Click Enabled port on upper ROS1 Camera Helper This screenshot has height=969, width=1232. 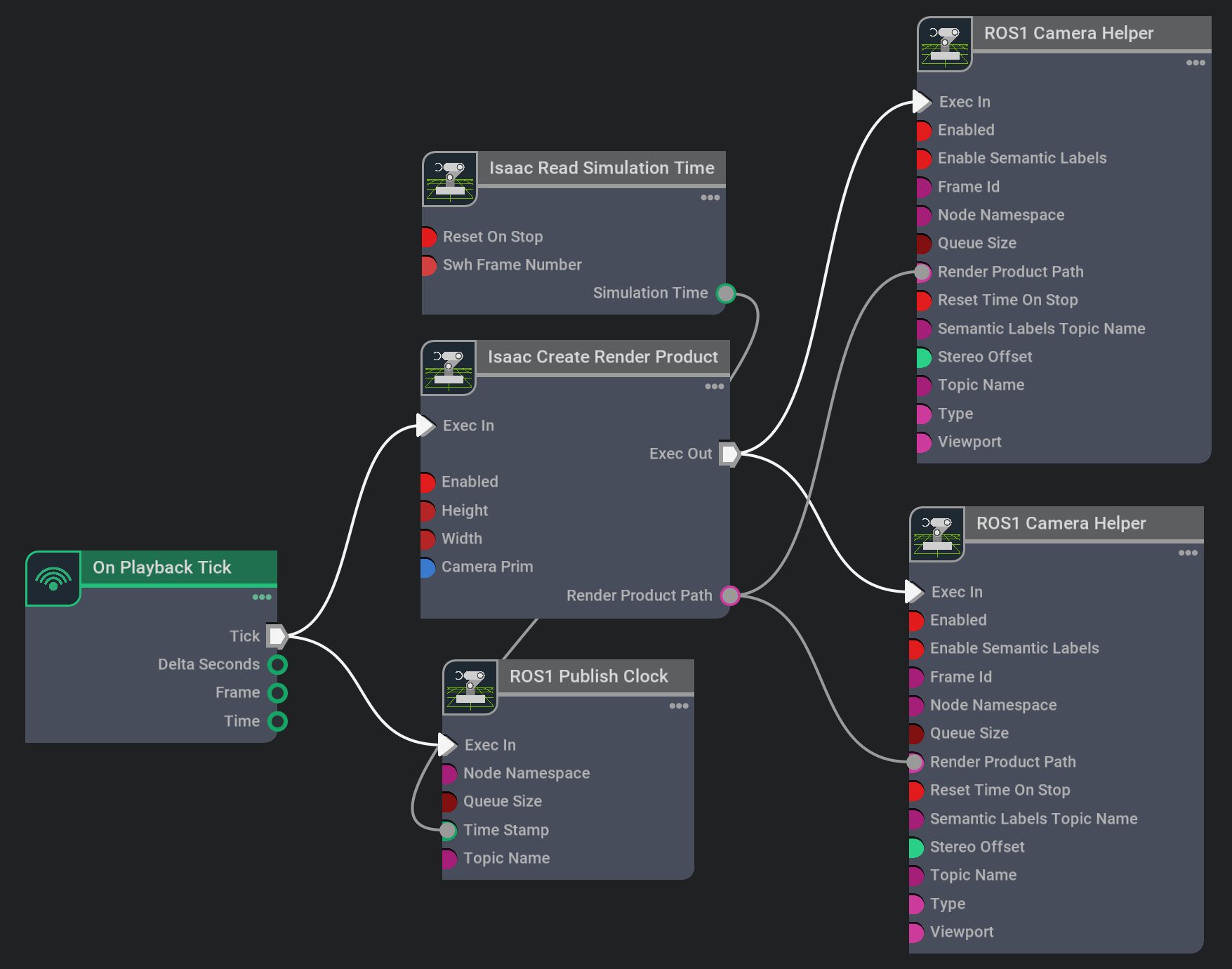[x=924, y=131]
